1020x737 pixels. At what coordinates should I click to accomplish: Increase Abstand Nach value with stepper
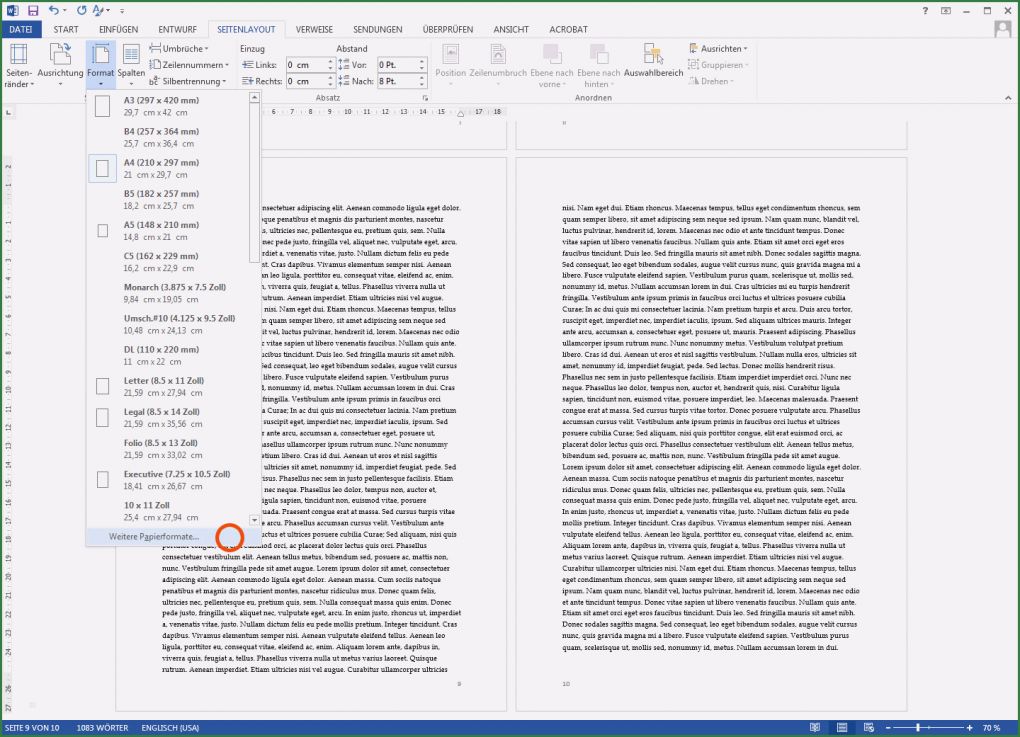(x=422, y=78)
